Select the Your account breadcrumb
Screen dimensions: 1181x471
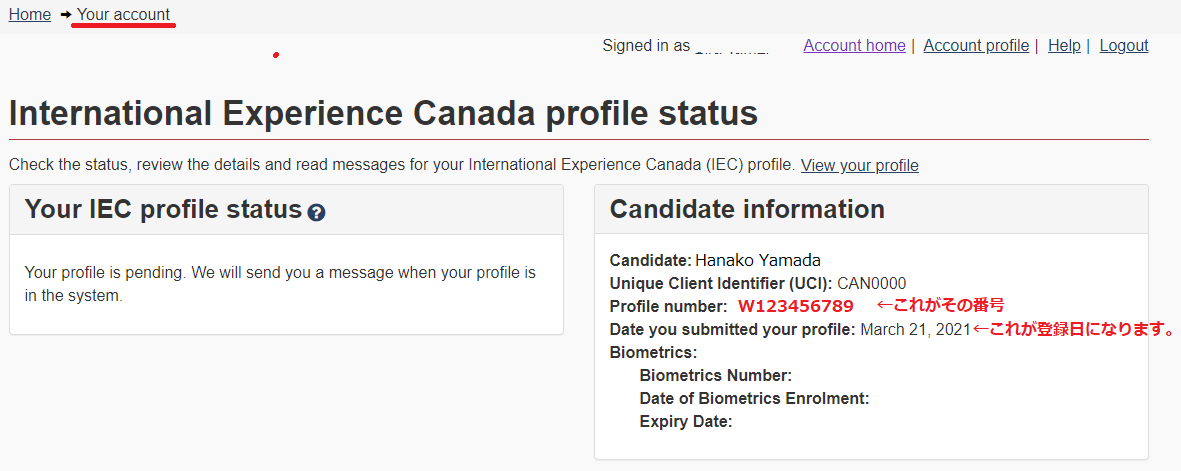[x=124, y=14]
